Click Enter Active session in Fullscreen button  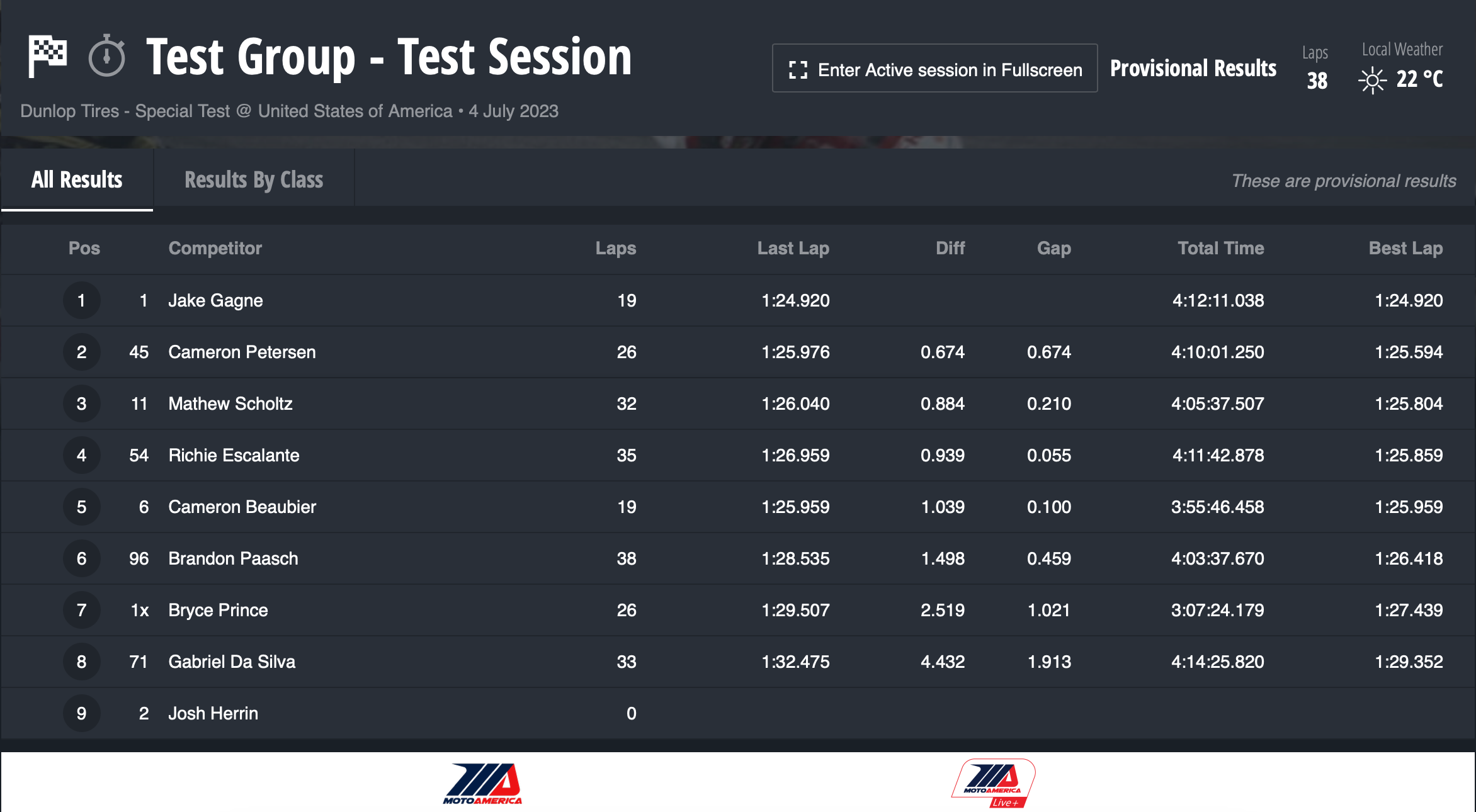click(934, 68)
